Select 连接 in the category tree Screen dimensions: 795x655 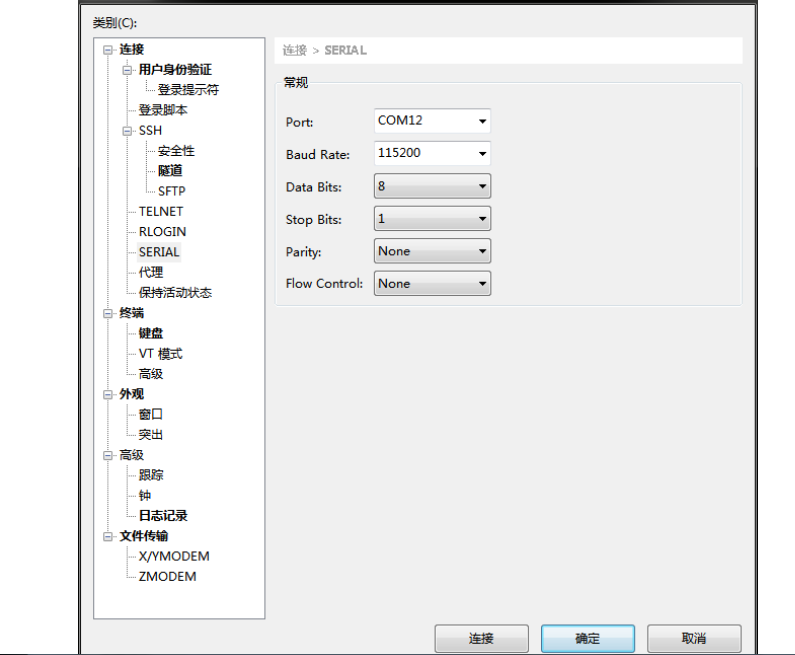click(x=132, y=50)
